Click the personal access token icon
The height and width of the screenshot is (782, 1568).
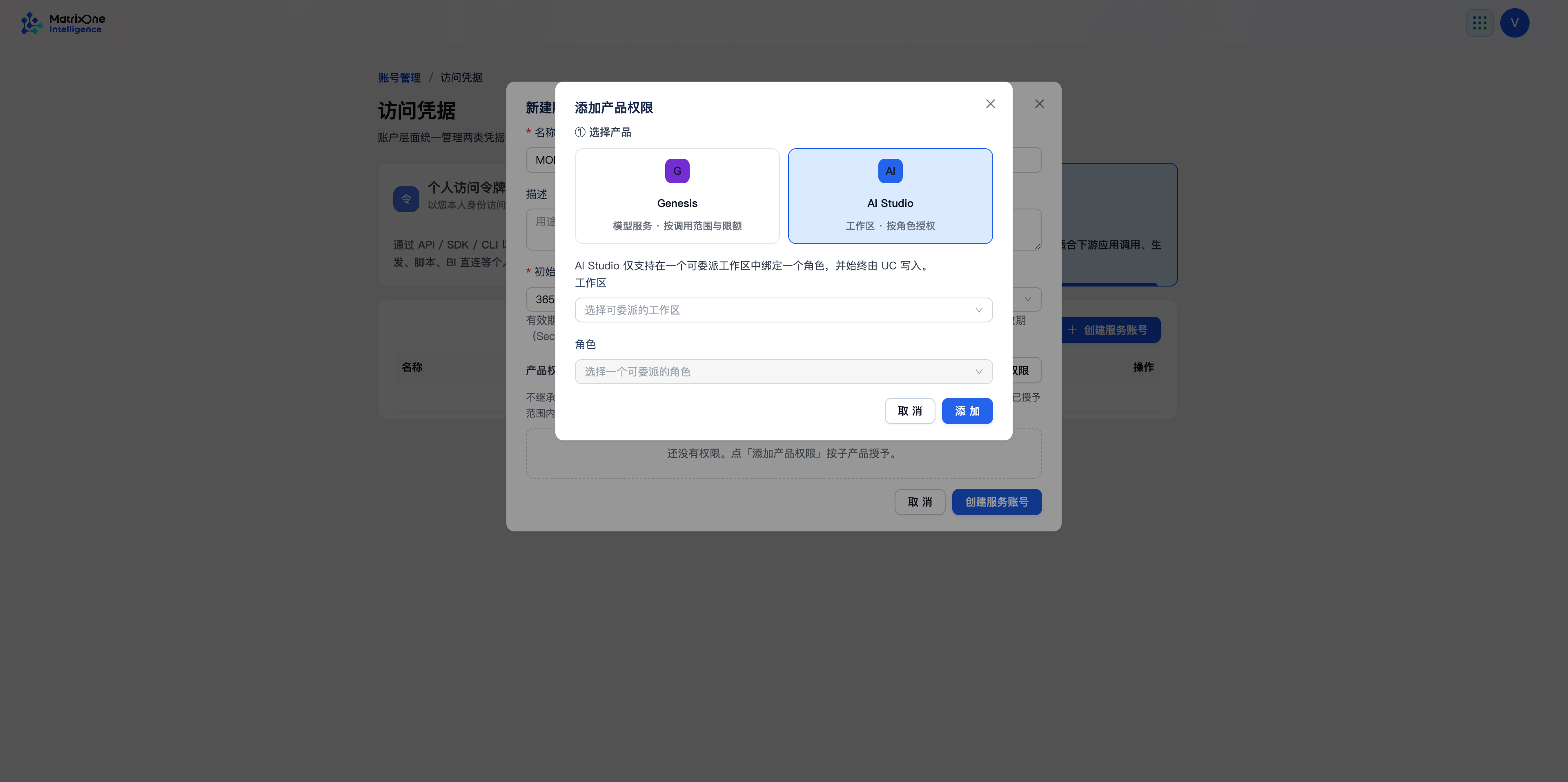406,199
